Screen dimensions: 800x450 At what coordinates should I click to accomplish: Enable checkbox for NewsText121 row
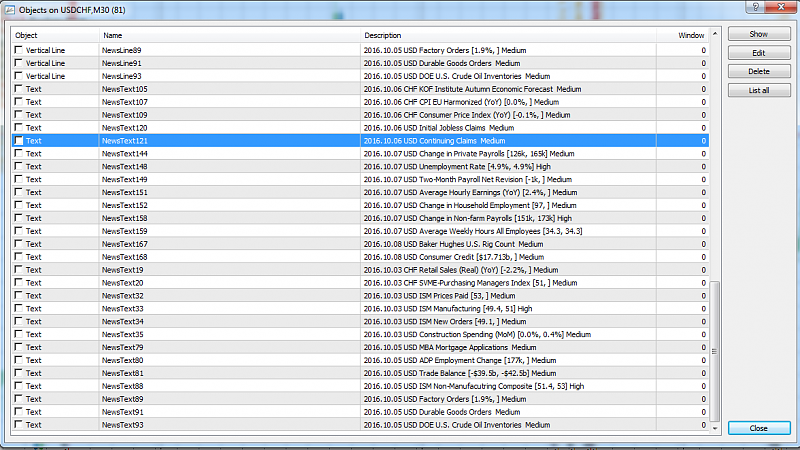click(x=18, y=141)
